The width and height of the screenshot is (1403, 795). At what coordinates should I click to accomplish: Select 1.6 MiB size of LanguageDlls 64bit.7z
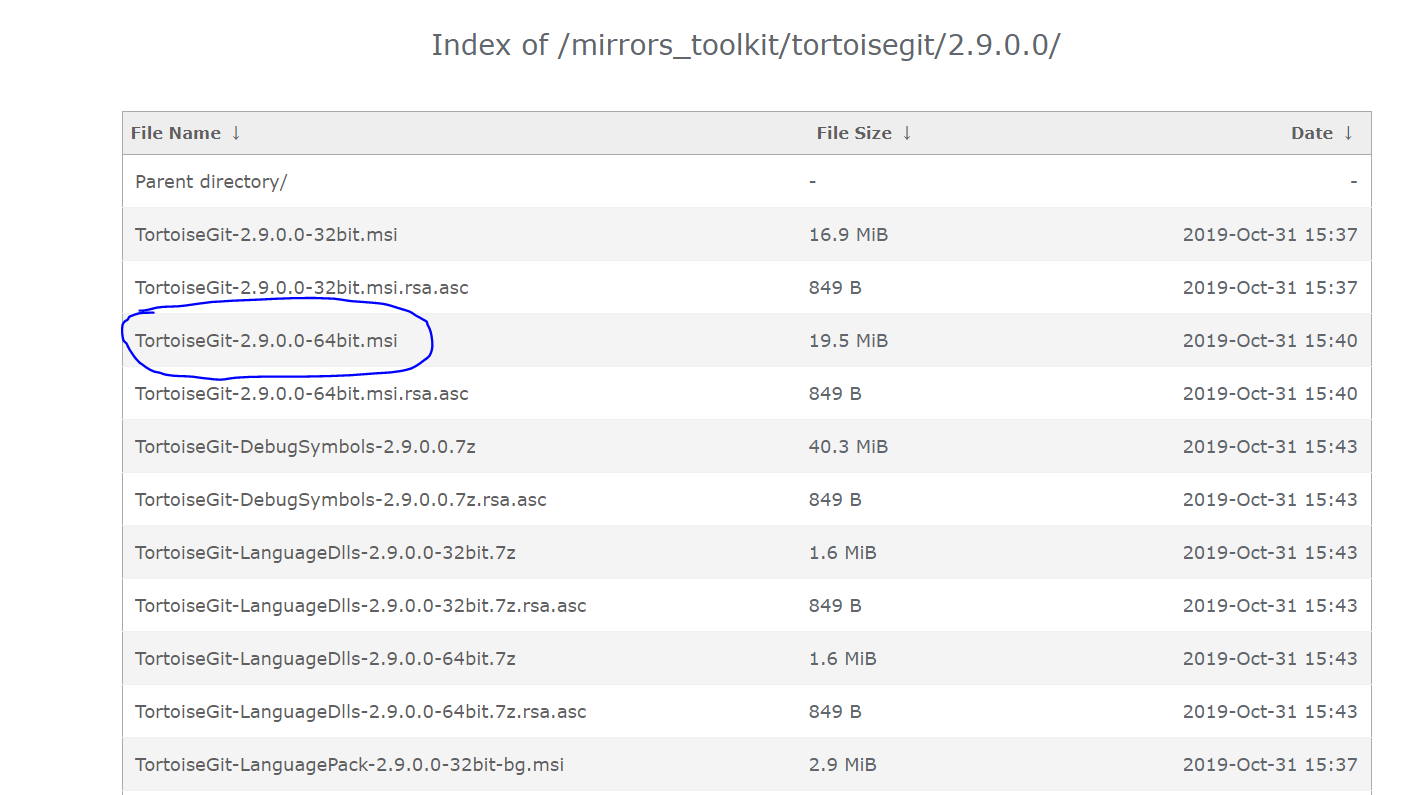click(843, 659)
